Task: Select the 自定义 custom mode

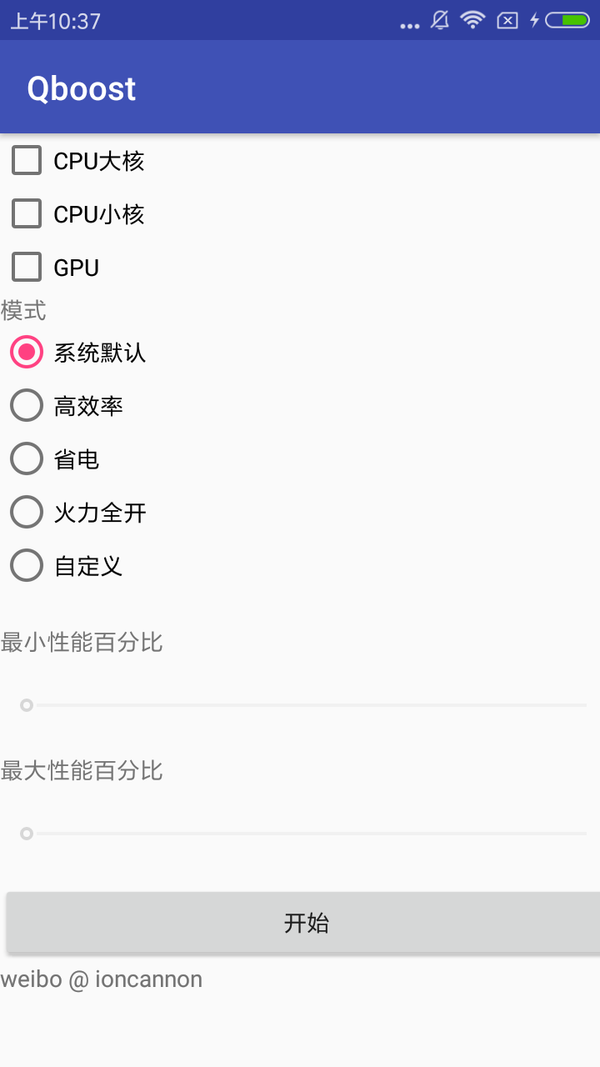Action: coord(27,566)
